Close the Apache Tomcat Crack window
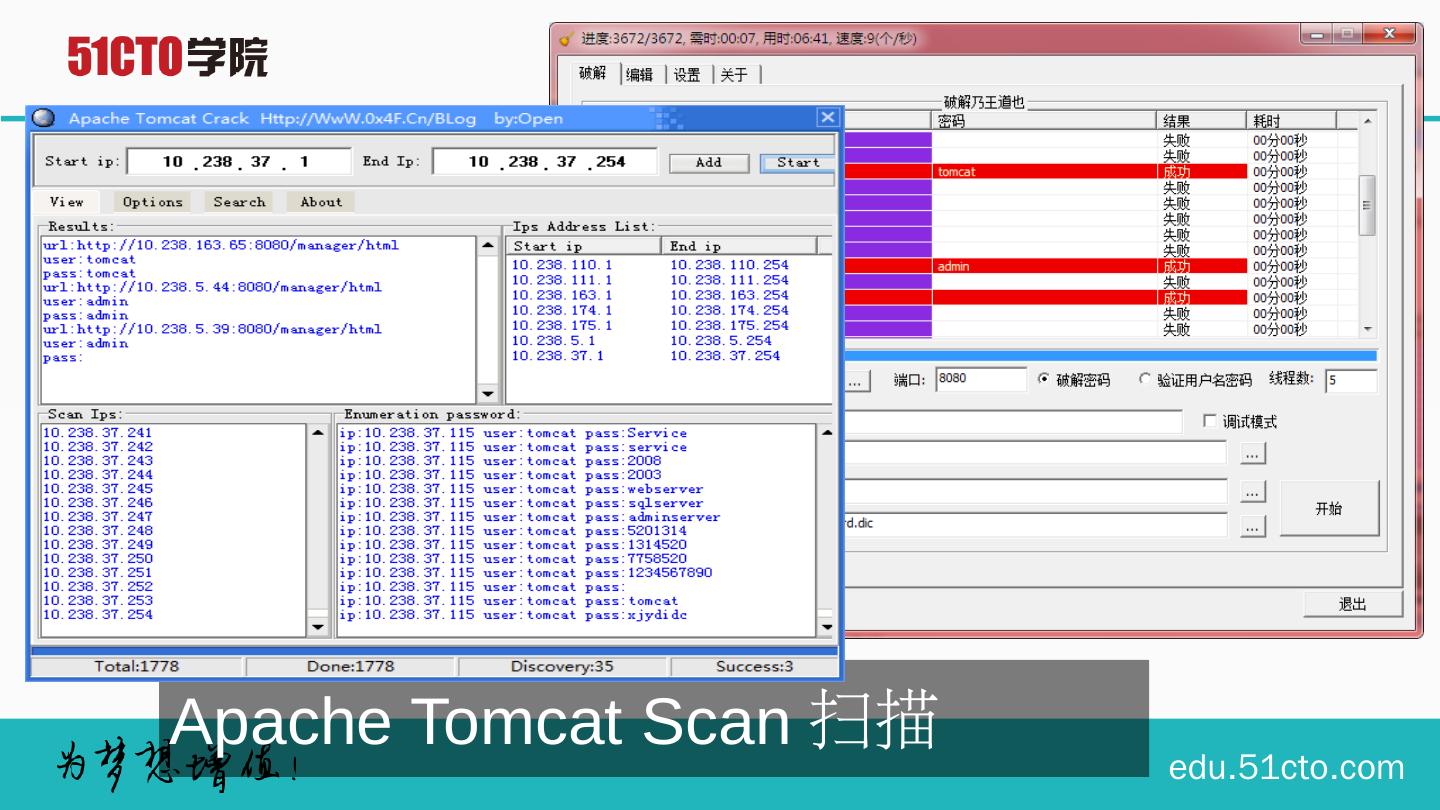Image resolution: width=1440 pixels, height=810 pixels. coord(827,117)
